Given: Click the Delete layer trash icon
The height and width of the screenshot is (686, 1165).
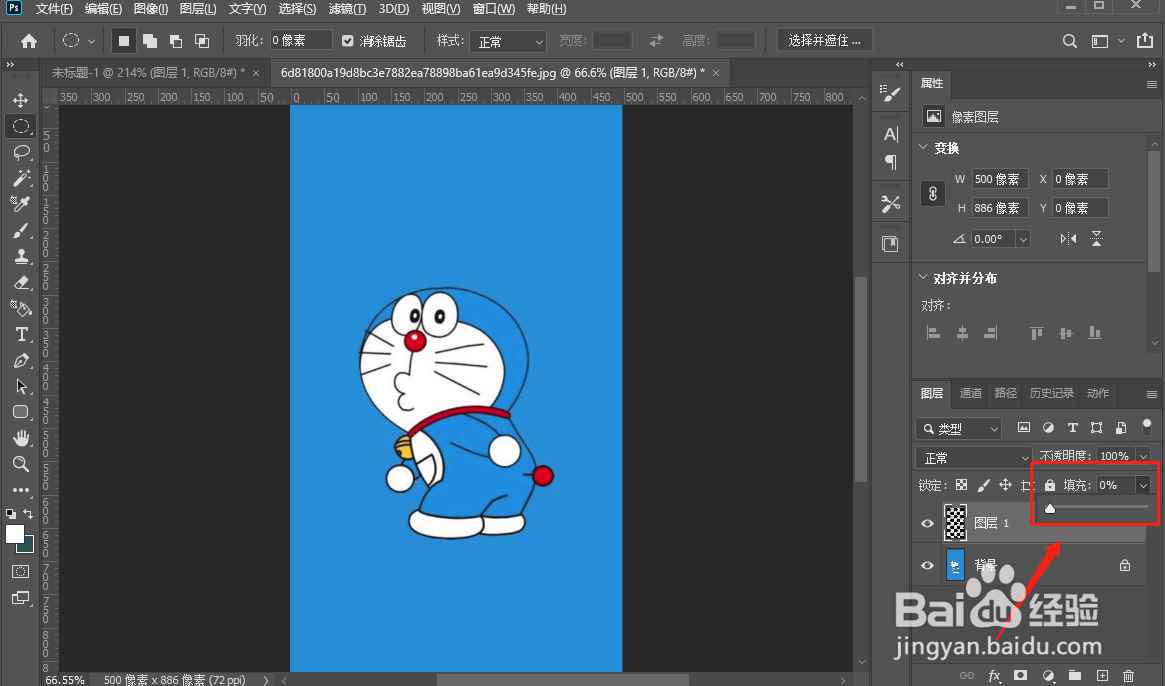Looking at the screenshot, I should click(x=1128, y=675).
